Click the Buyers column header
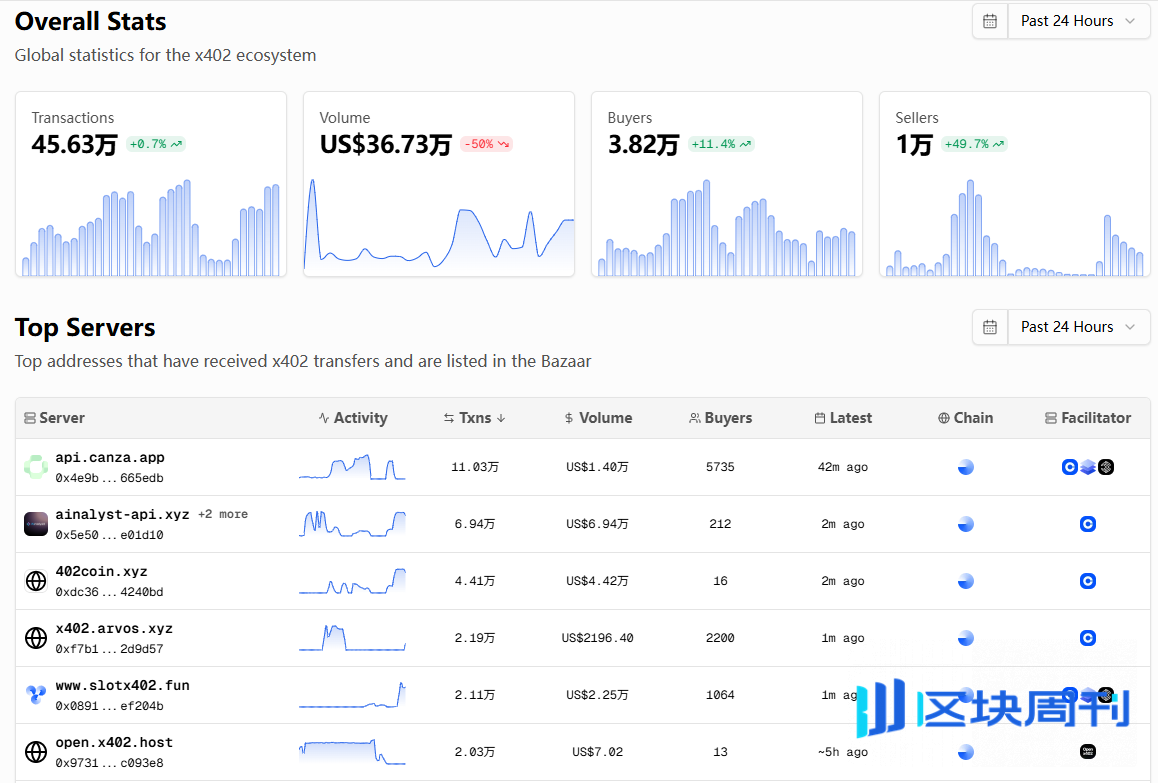 [720, 418]
